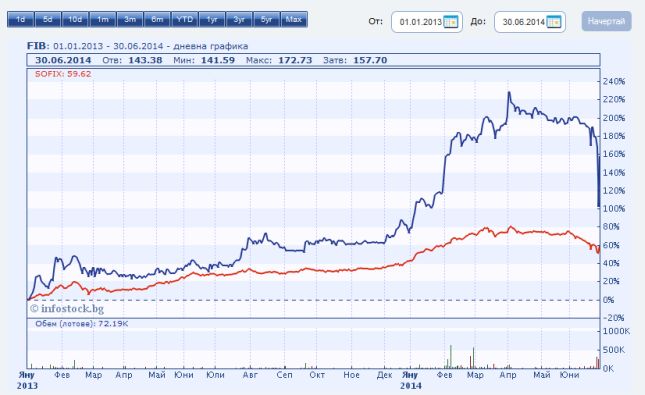This screenshot has height=395, width=645.
Task: Click the Окт month axis label
Action: click(317, 375)
